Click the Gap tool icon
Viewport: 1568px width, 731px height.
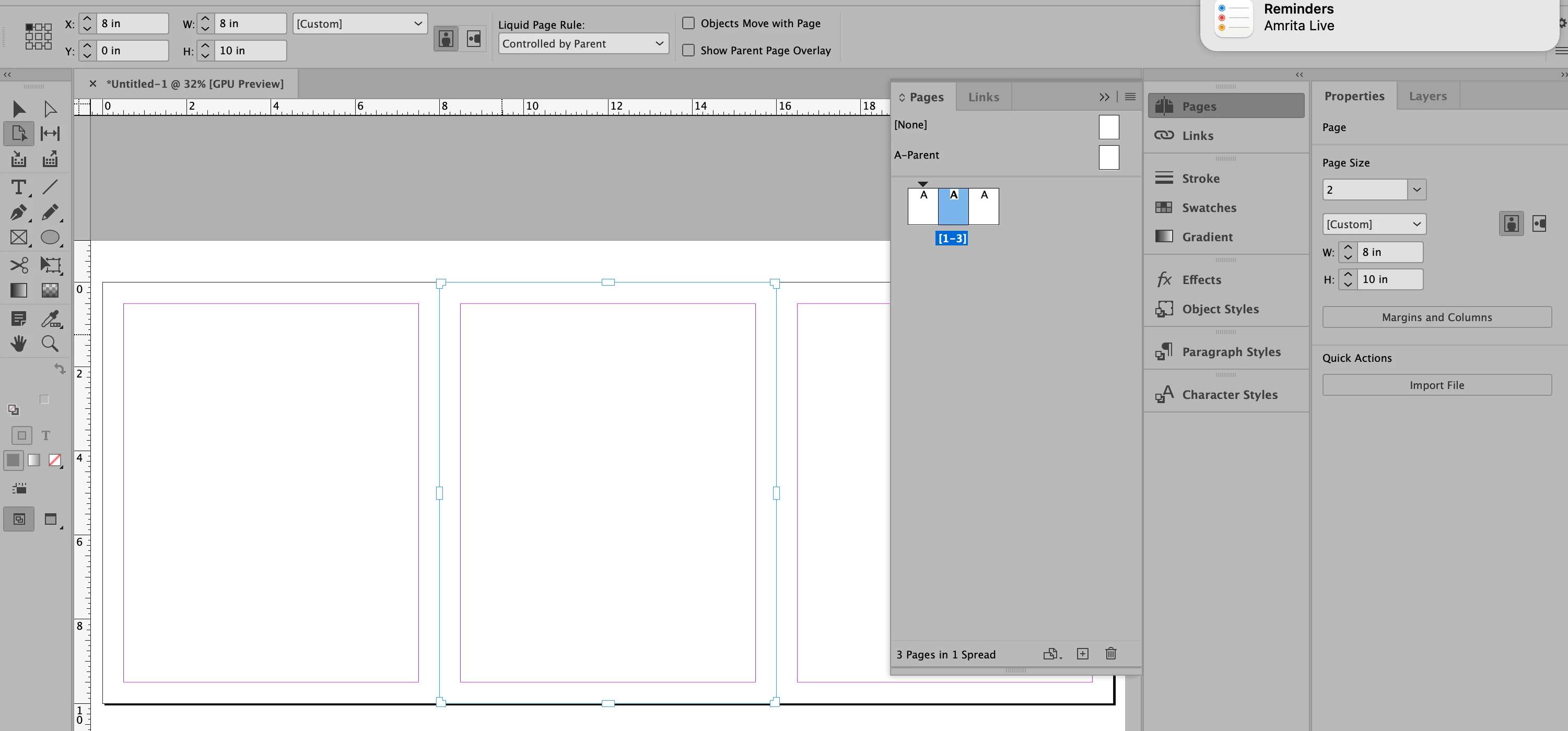[x=50, y=133]
